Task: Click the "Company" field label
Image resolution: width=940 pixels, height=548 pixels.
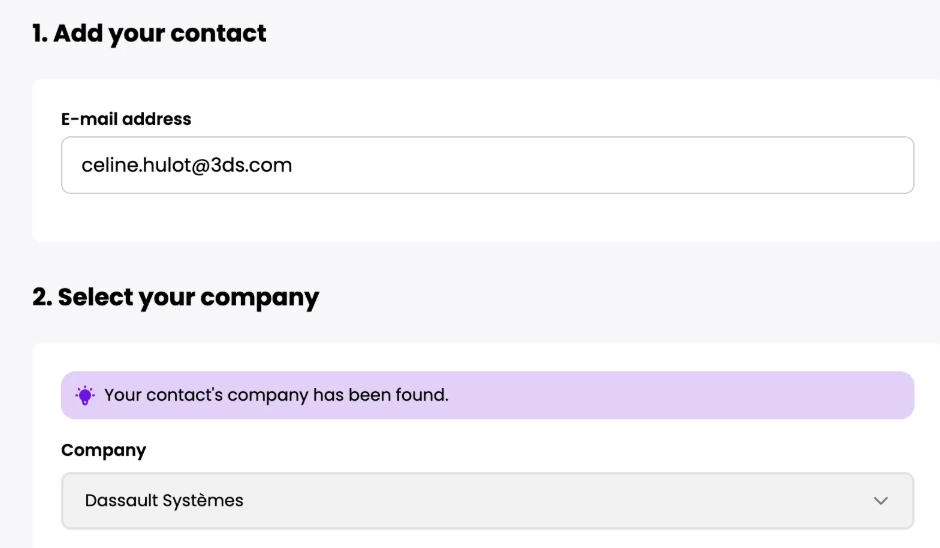Action: pyautogui.click(x=103, y=450)
